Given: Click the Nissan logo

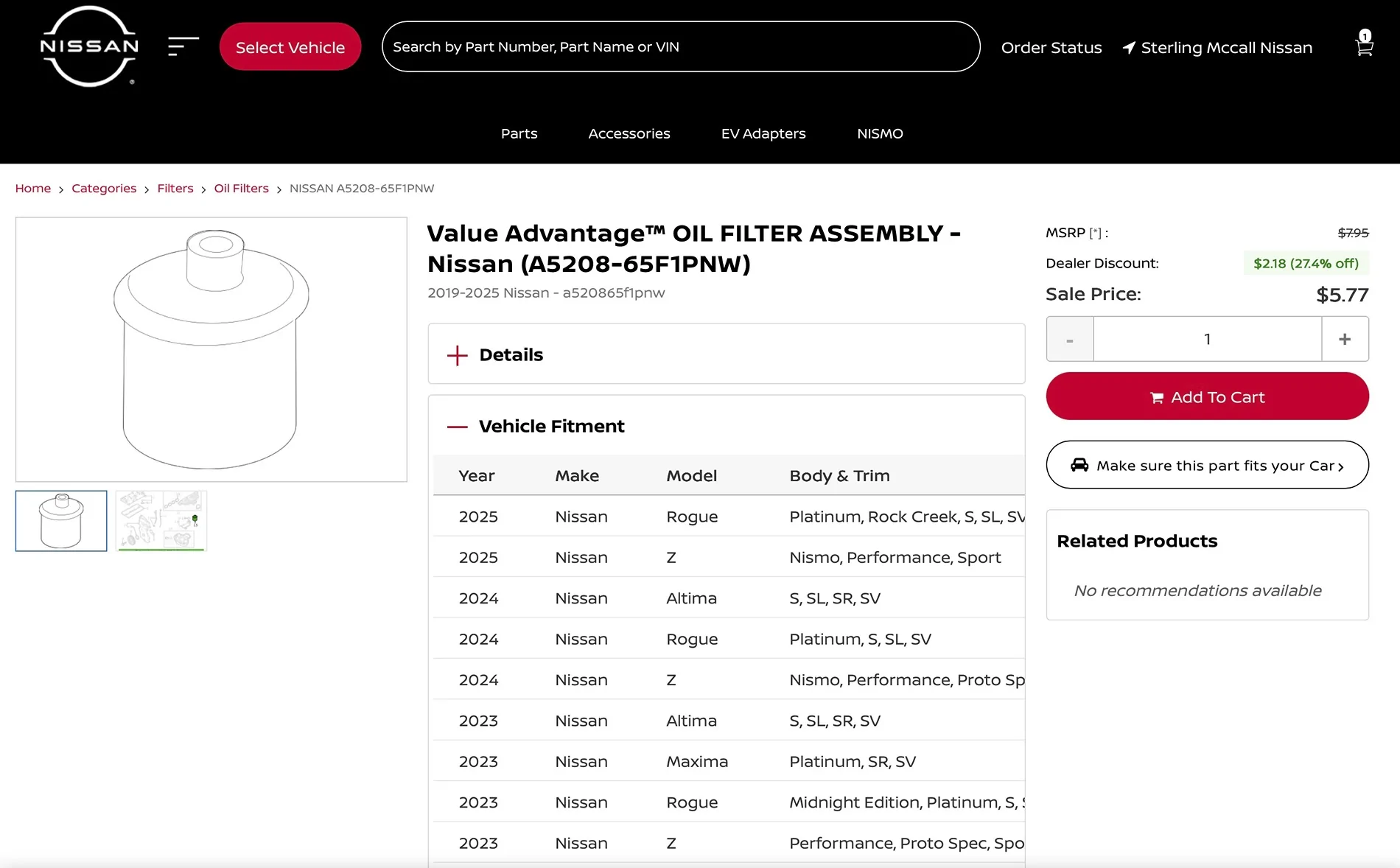Looking at the screenshot, I should tap(89, 46).
